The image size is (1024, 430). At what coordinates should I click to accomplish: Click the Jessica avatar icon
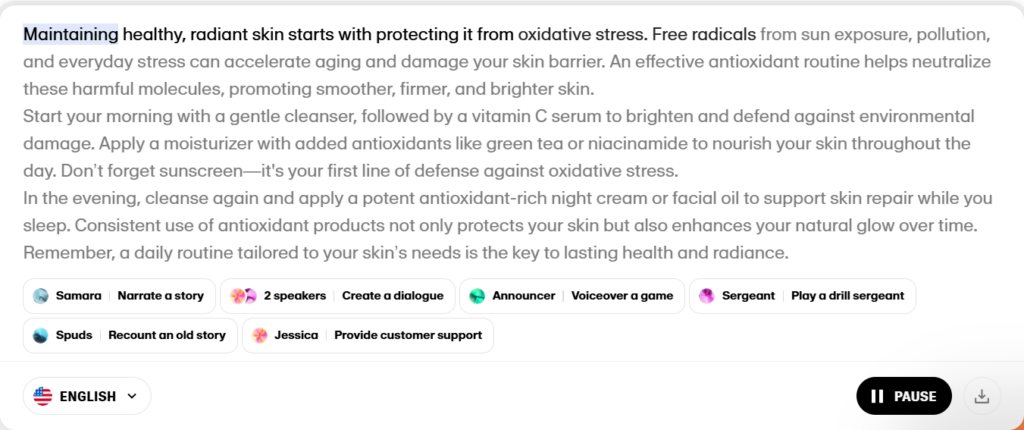pos(260,335)
